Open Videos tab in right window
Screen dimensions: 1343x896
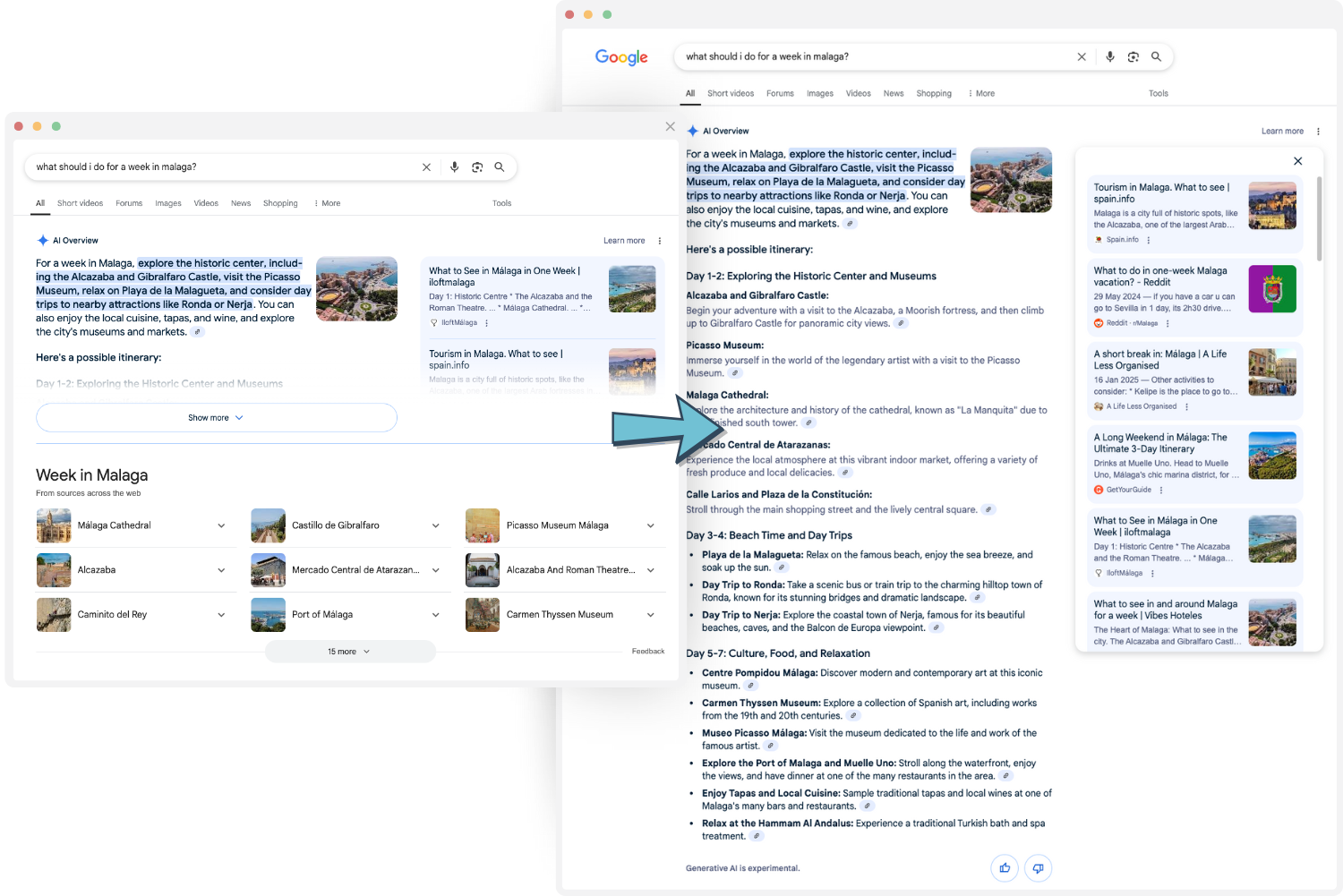coord(859,93)
